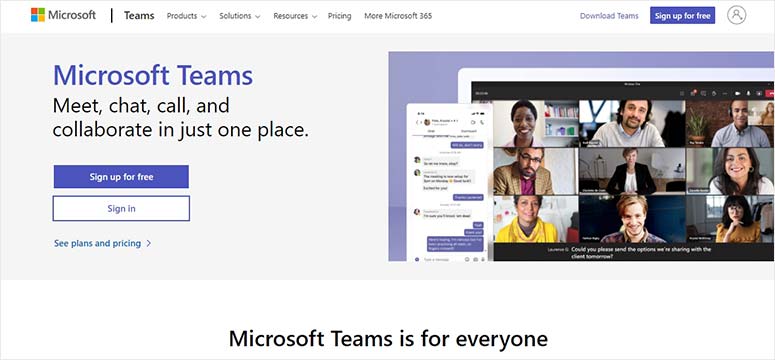Expand the Solutions dropdown menu
This screenshot has height=360, width=775.
tap(240, 16)
